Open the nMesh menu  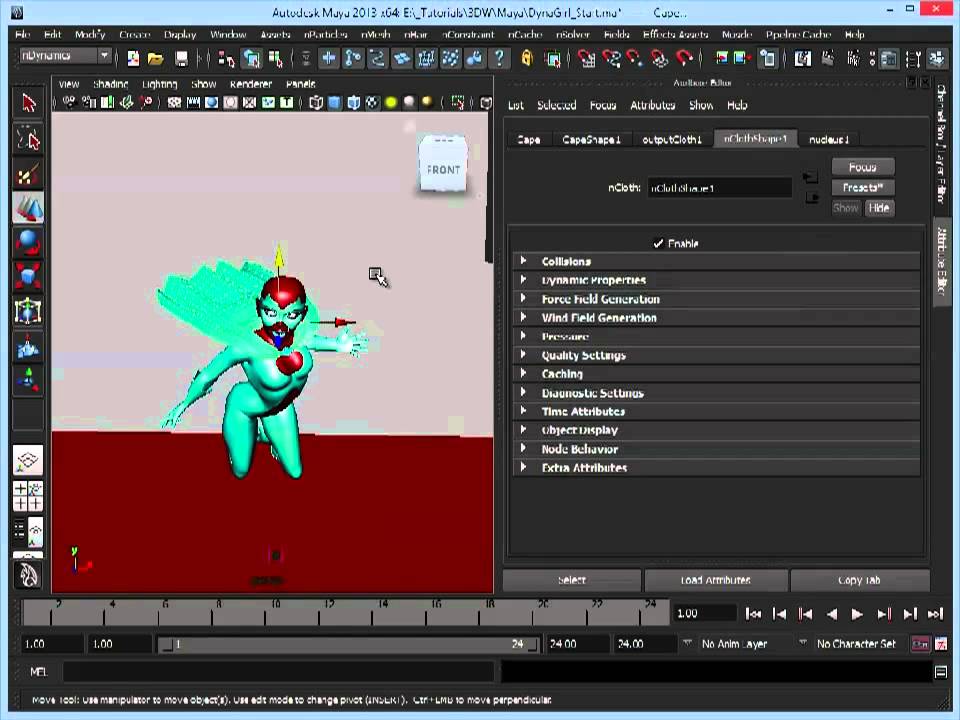(x=375, y=34)
